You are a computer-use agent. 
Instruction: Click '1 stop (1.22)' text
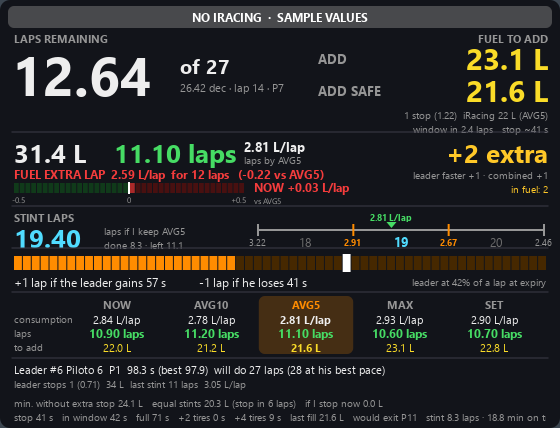tap(431, 116)
